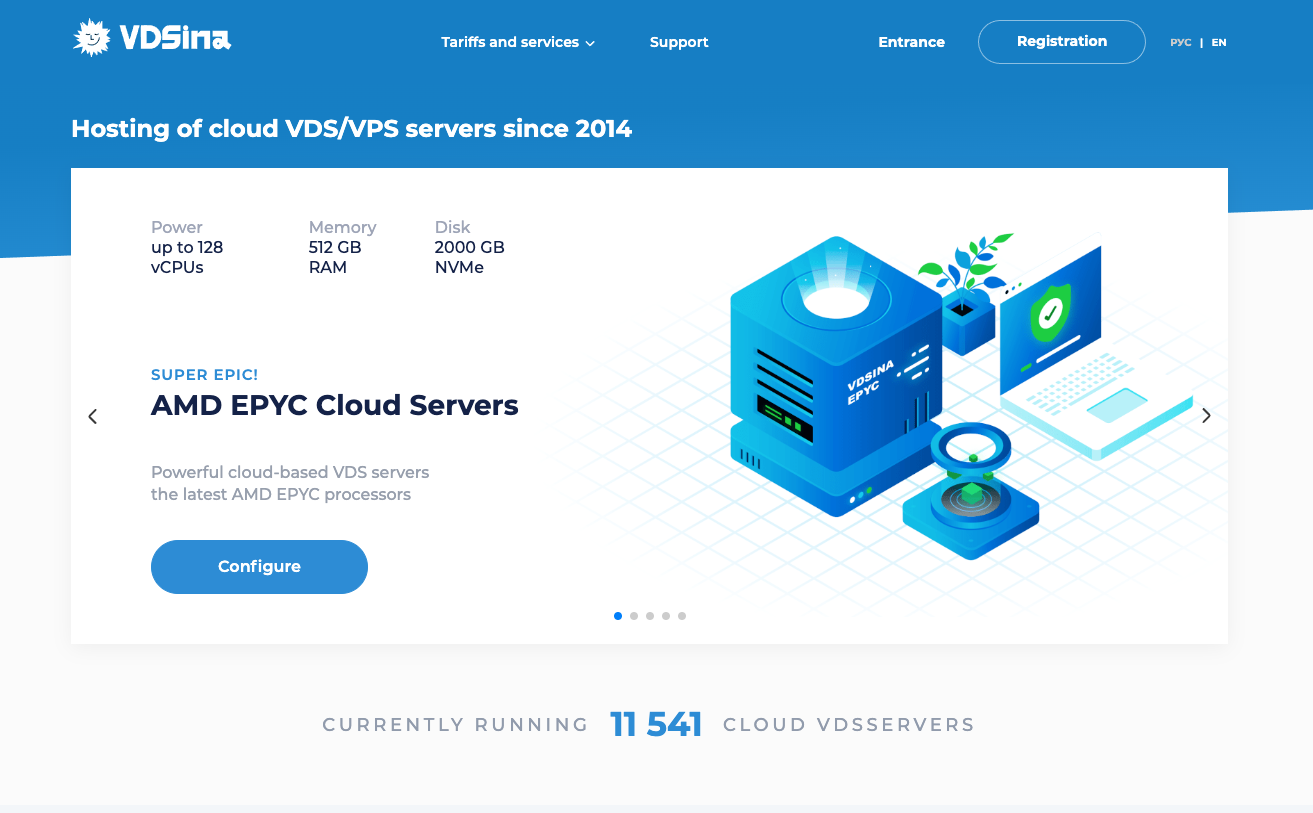Select the last carousel dot
The height and width of the screenshot is (813, 1313).
pos(682,616)
